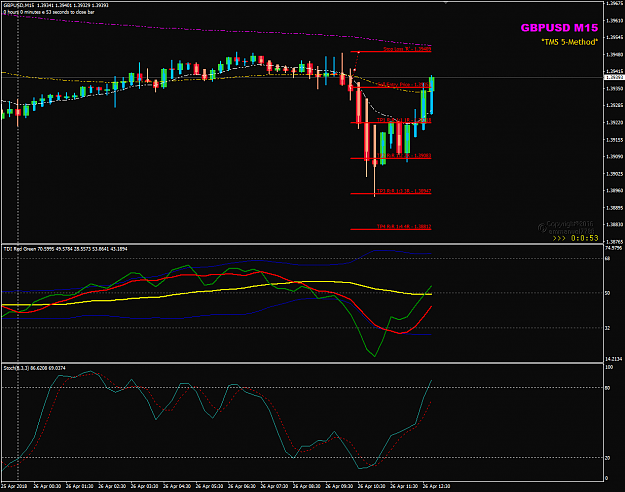Click the 26 Apr 03:30 time axis label
Viewport: 625px width, 492px height.
tap(144, 486)
